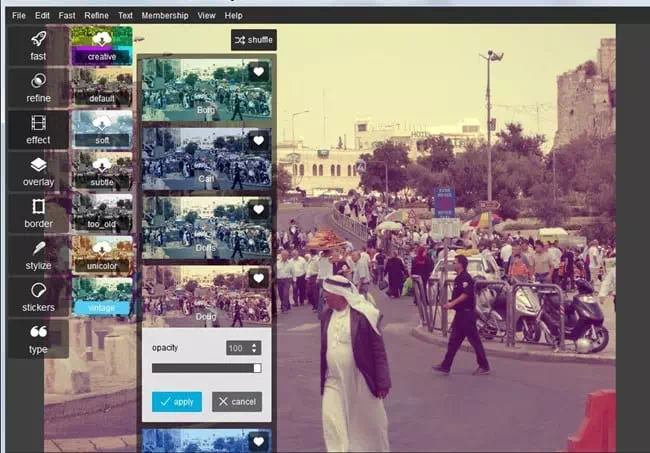The height and width of the screenshot is (453, 650).
Task: Choose the Carl effect thumbnail
Action: pos(206,159)
